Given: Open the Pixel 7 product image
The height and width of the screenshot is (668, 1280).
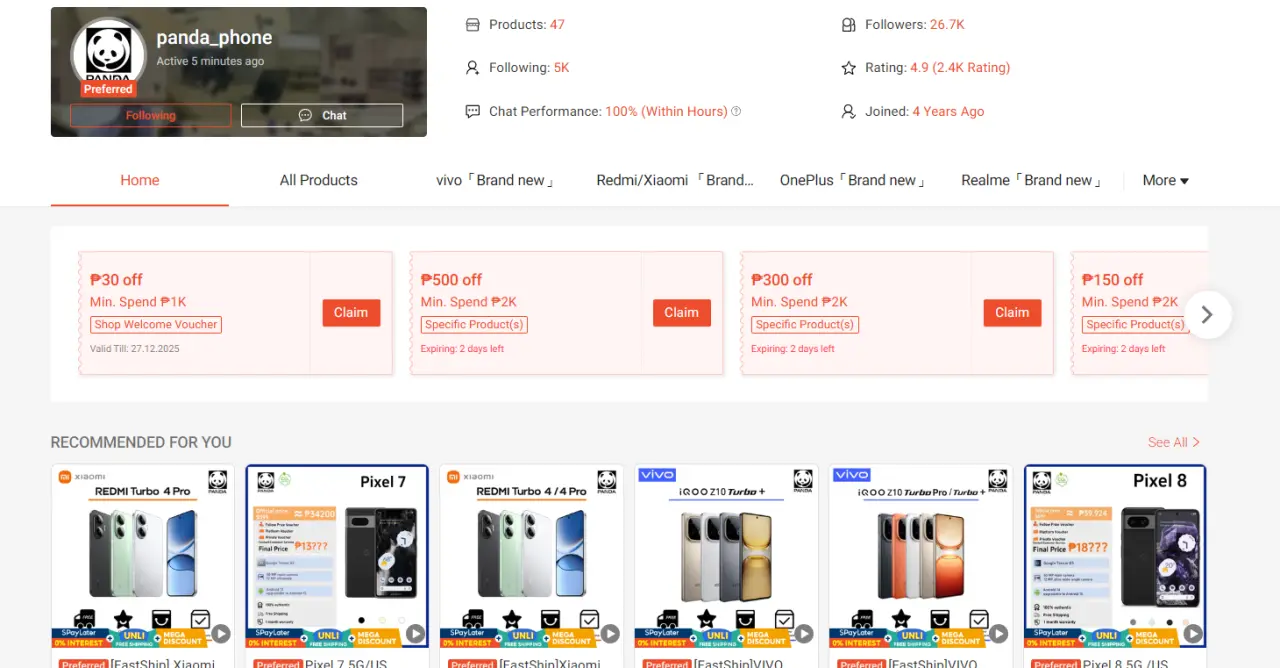Looking at the screenshot, I should [x=337, y=556].
